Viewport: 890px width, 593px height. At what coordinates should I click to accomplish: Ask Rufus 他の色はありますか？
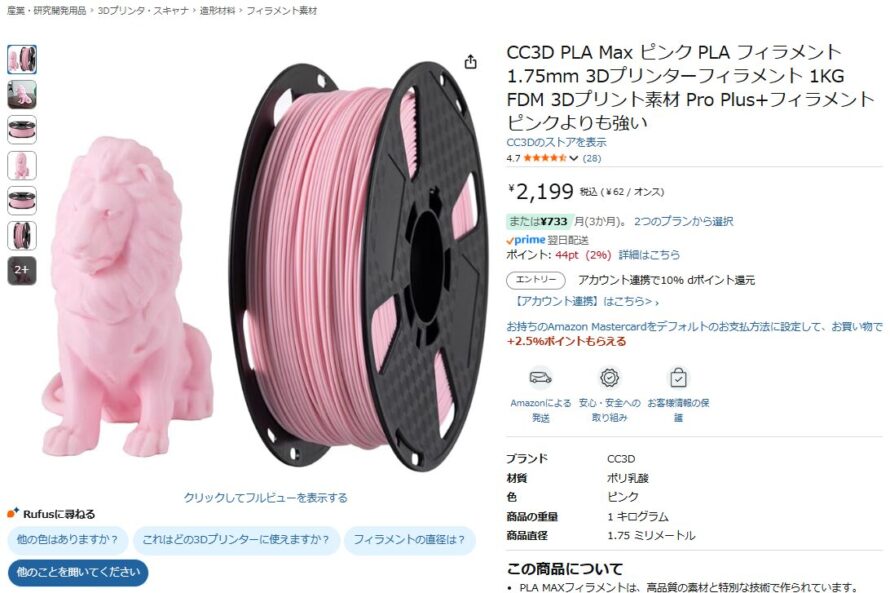tap(68, 540)
